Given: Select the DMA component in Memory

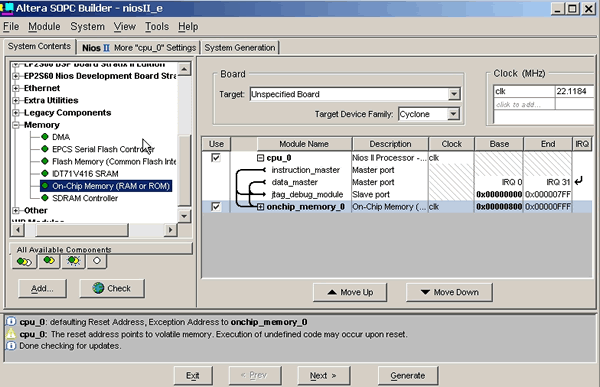Looking at the screenshot, I should pyautogui.click(x=61, y=137).
